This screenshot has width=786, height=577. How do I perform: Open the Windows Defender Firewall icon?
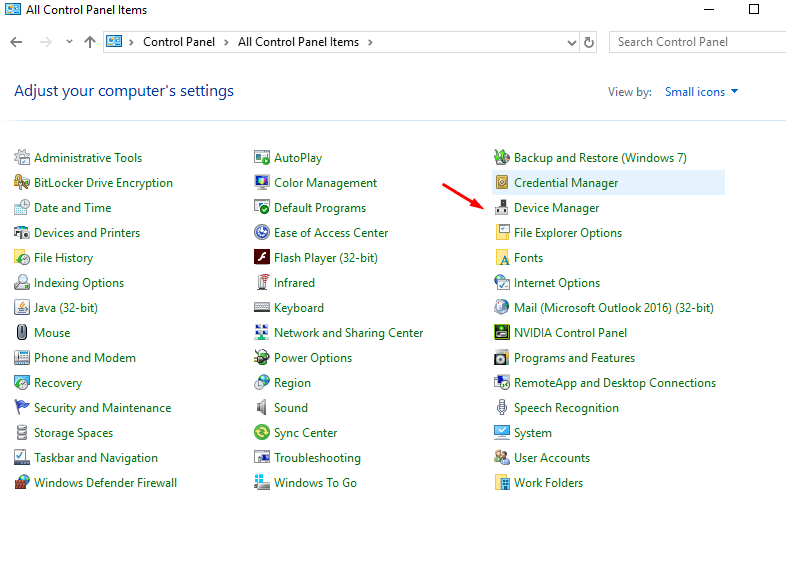[22, 483]
